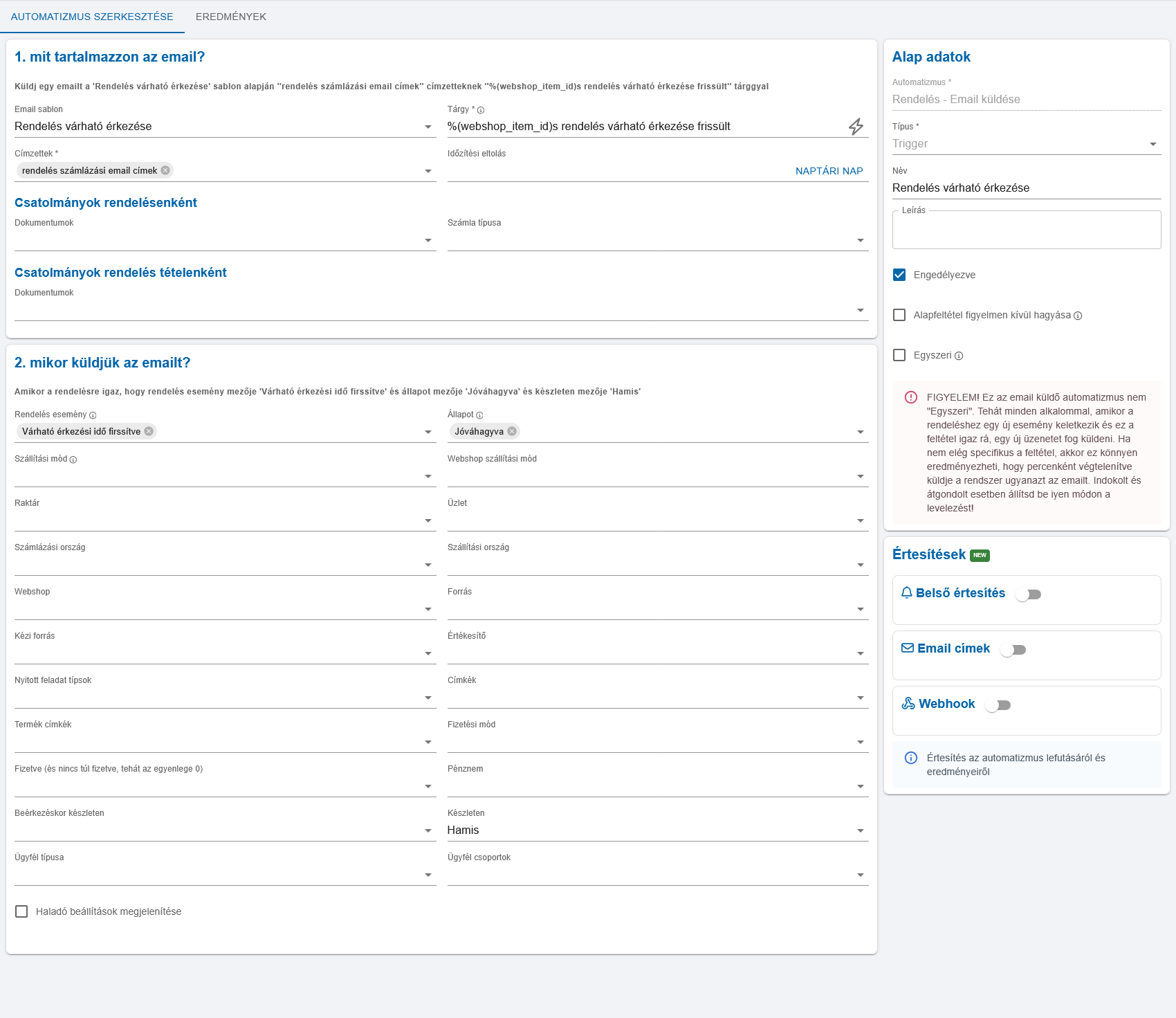Open Számla típusa dropdown

click(x=658, y=240)
